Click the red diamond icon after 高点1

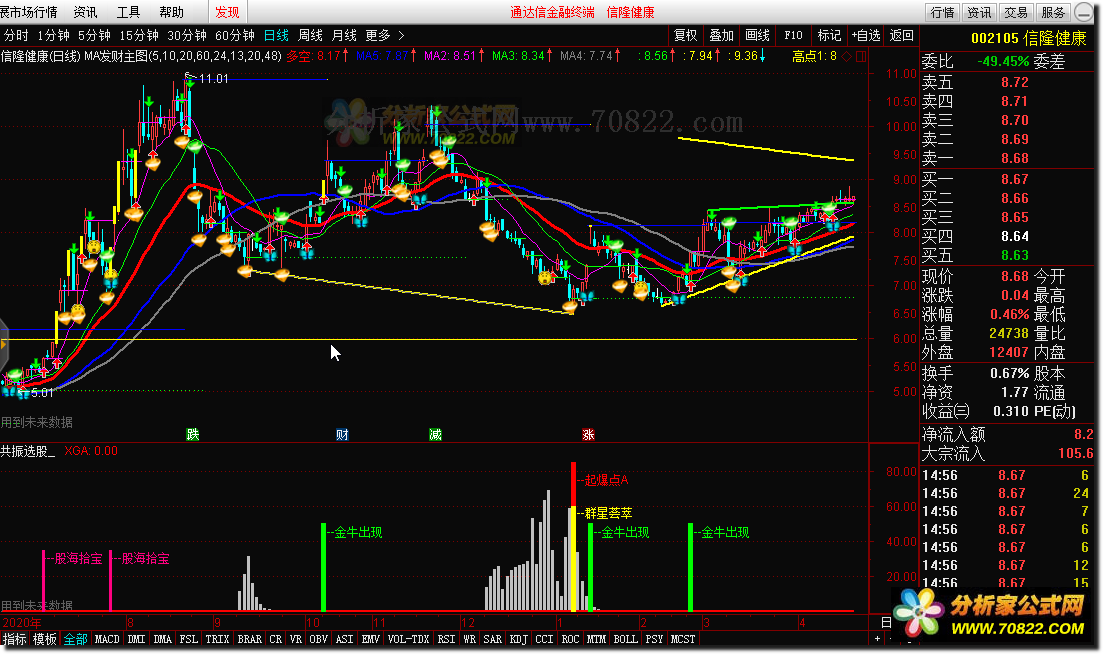coord(847,56)
